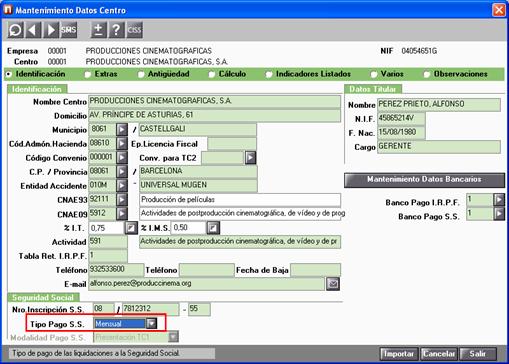The width and height of the screenshot is (509, 364).
Task: Click the E-mail envelope icon
Action: [x=333, y=284]
